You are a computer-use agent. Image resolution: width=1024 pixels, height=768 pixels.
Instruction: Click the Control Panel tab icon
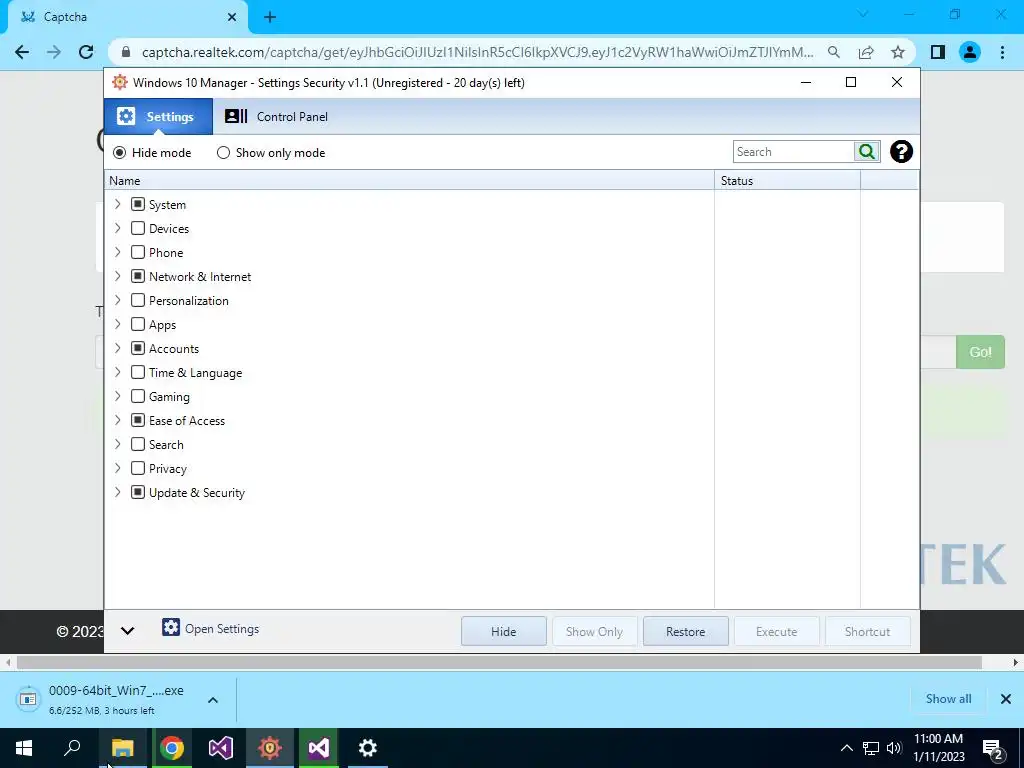pyautogui.click(x=236, y=116)
